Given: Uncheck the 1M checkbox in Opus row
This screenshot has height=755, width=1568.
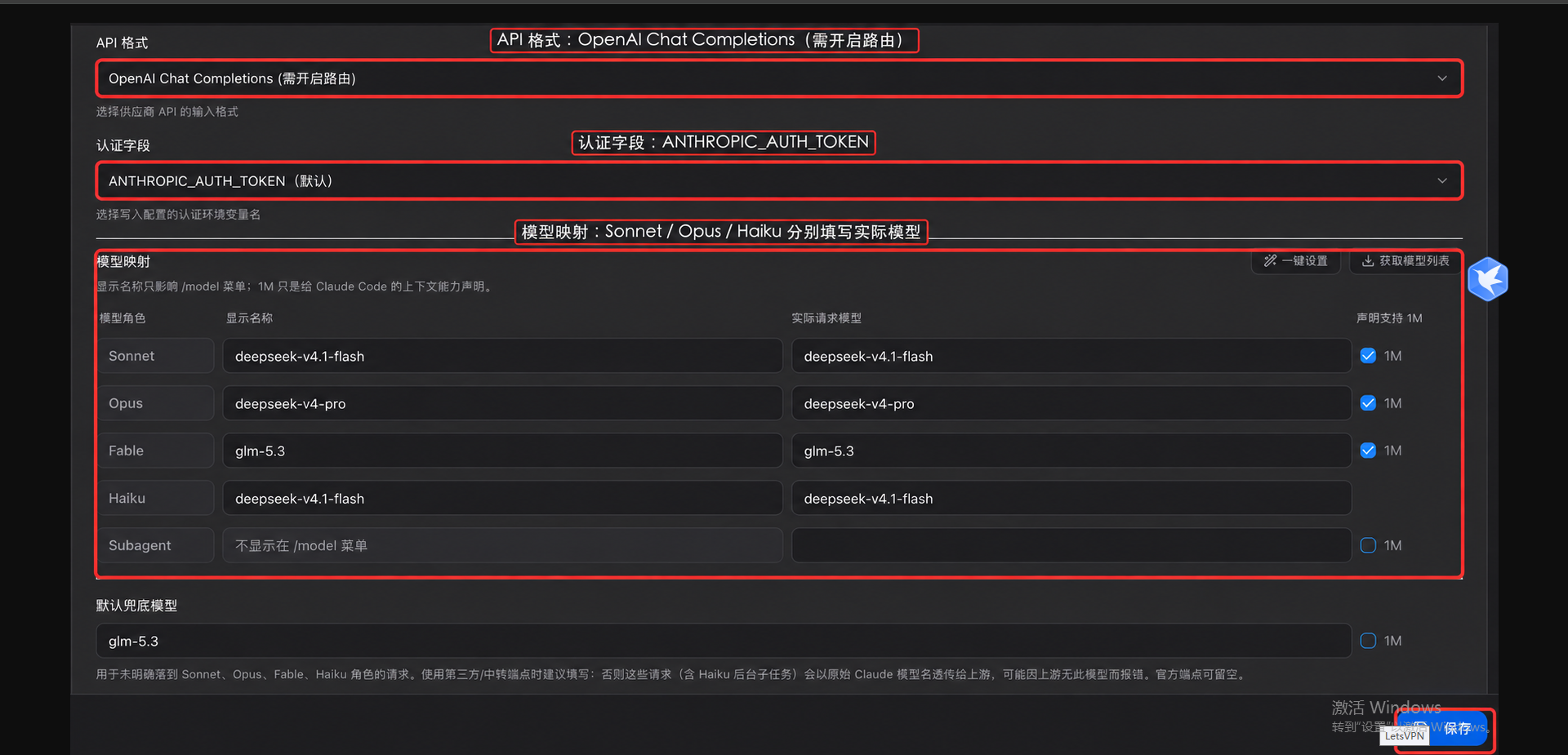Looking at the screenshot, I should 1368,403.
